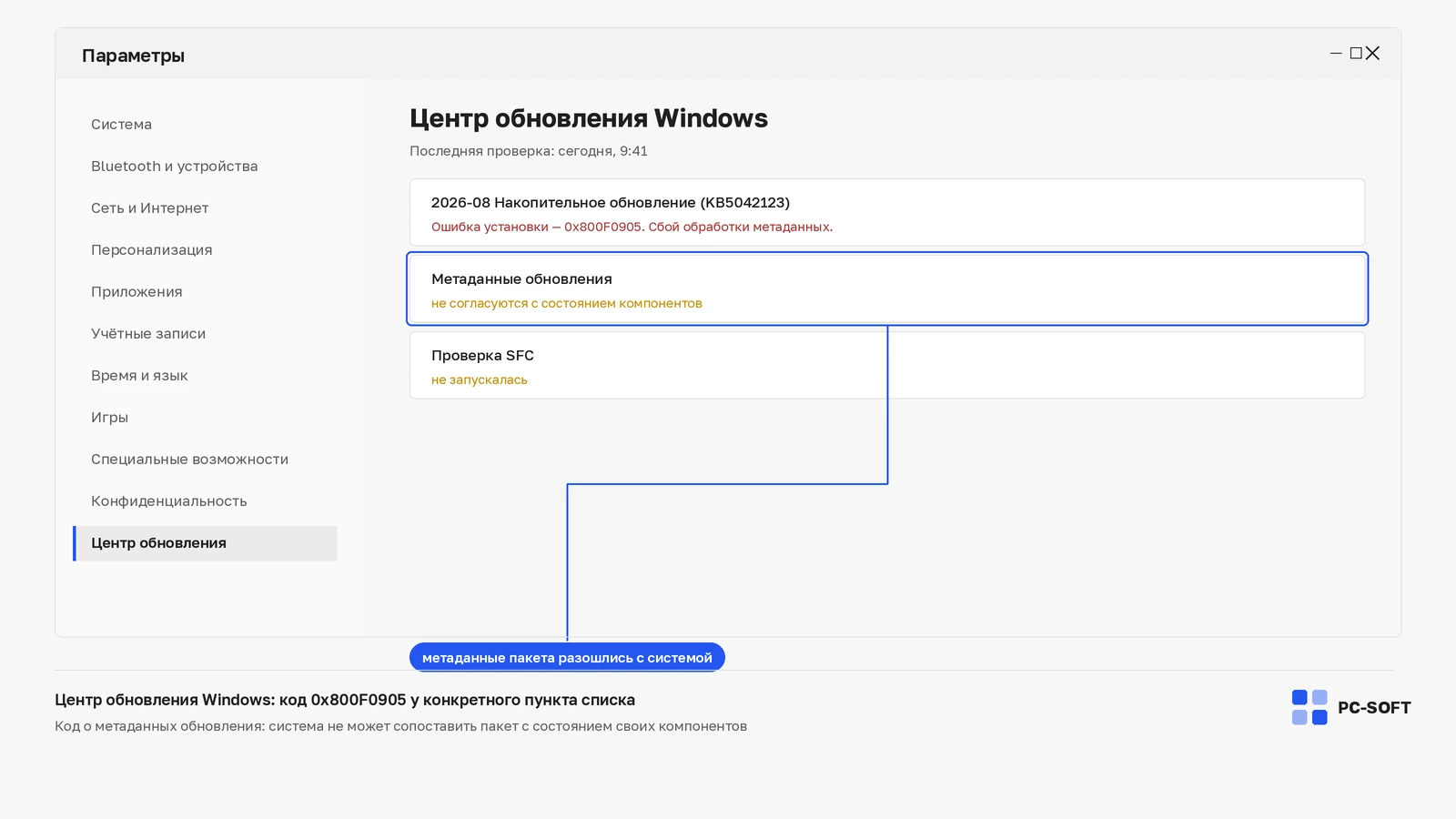Click 'не согласуются с состоянием компонентов' status

pos(567,303)
